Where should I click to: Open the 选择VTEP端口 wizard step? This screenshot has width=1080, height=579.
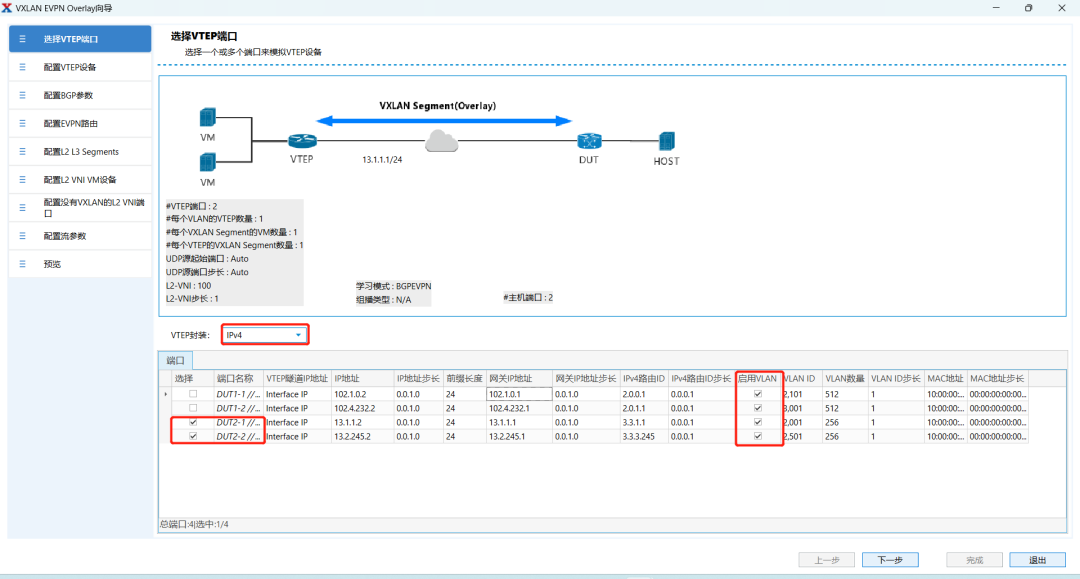pyautogui.click(x=80, y=39)
